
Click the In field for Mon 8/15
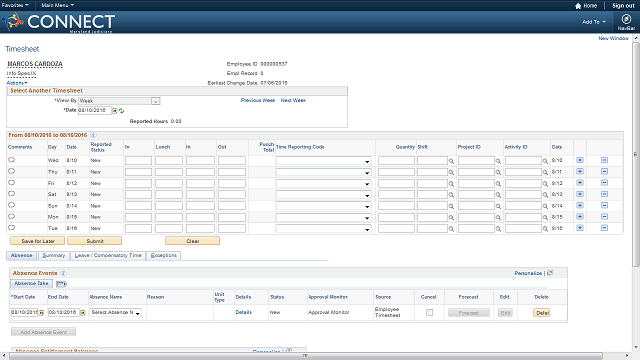138,217
